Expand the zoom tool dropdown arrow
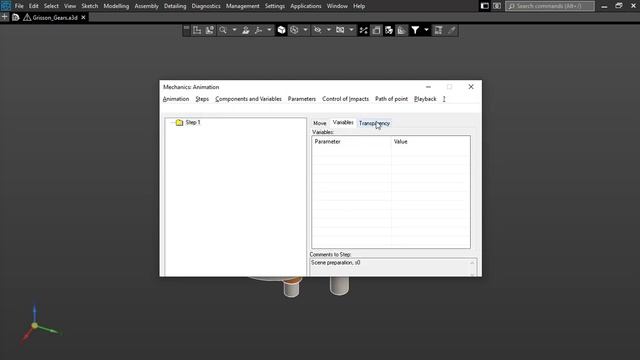Image resolution: width=640 pixels, height=360 pixels. [x=234, y=30]
